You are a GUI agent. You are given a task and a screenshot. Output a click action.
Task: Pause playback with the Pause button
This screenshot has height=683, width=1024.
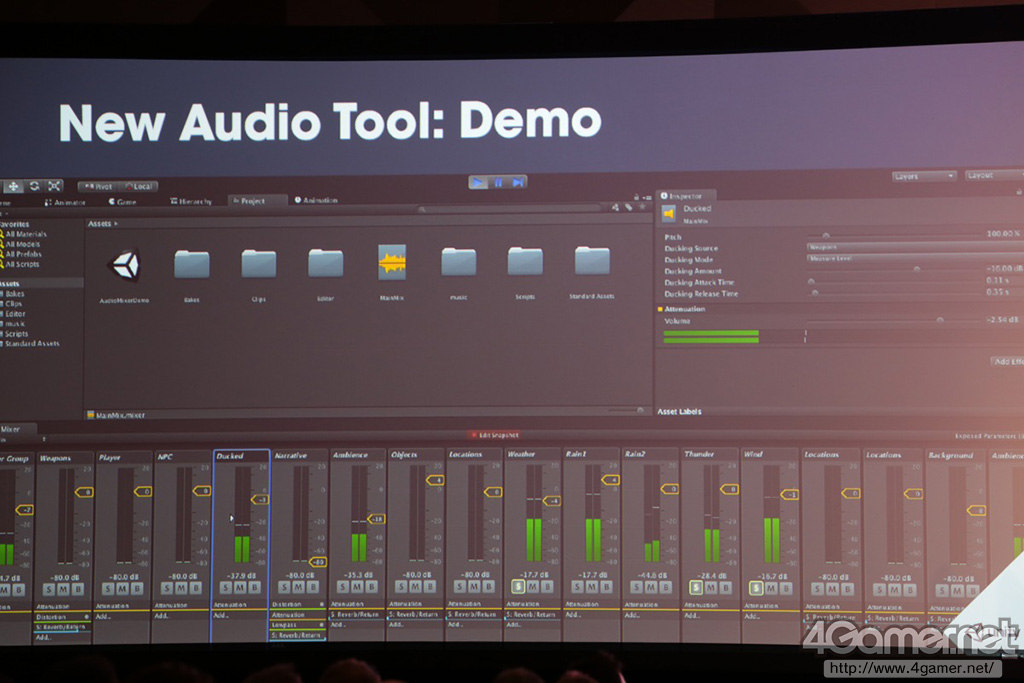pos(498,182)
